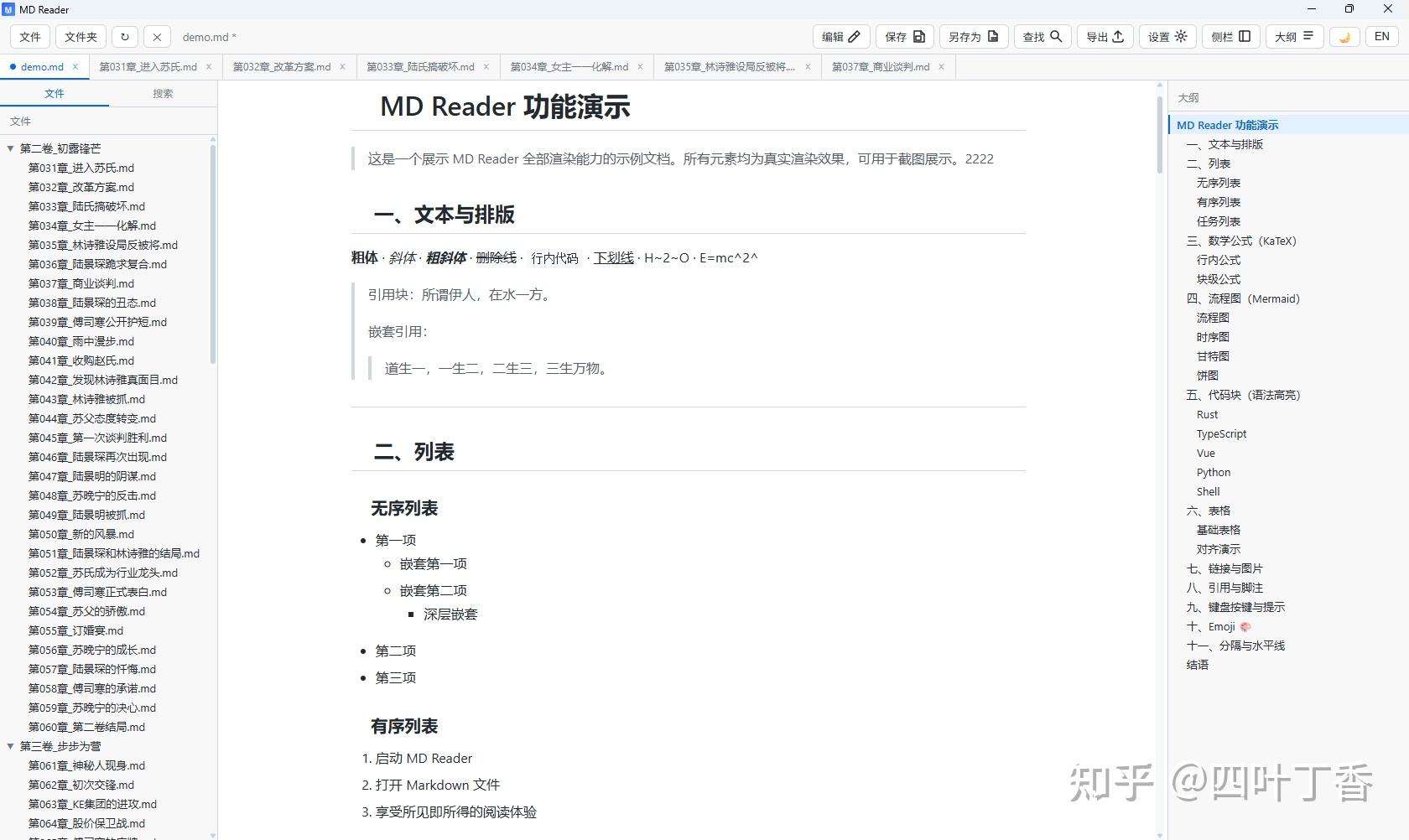Image resolution: width=1409 pixels, height=840 pixels.
Task: Close the 第031章_进入苏氏.md tab
Action: click(209, 66)
